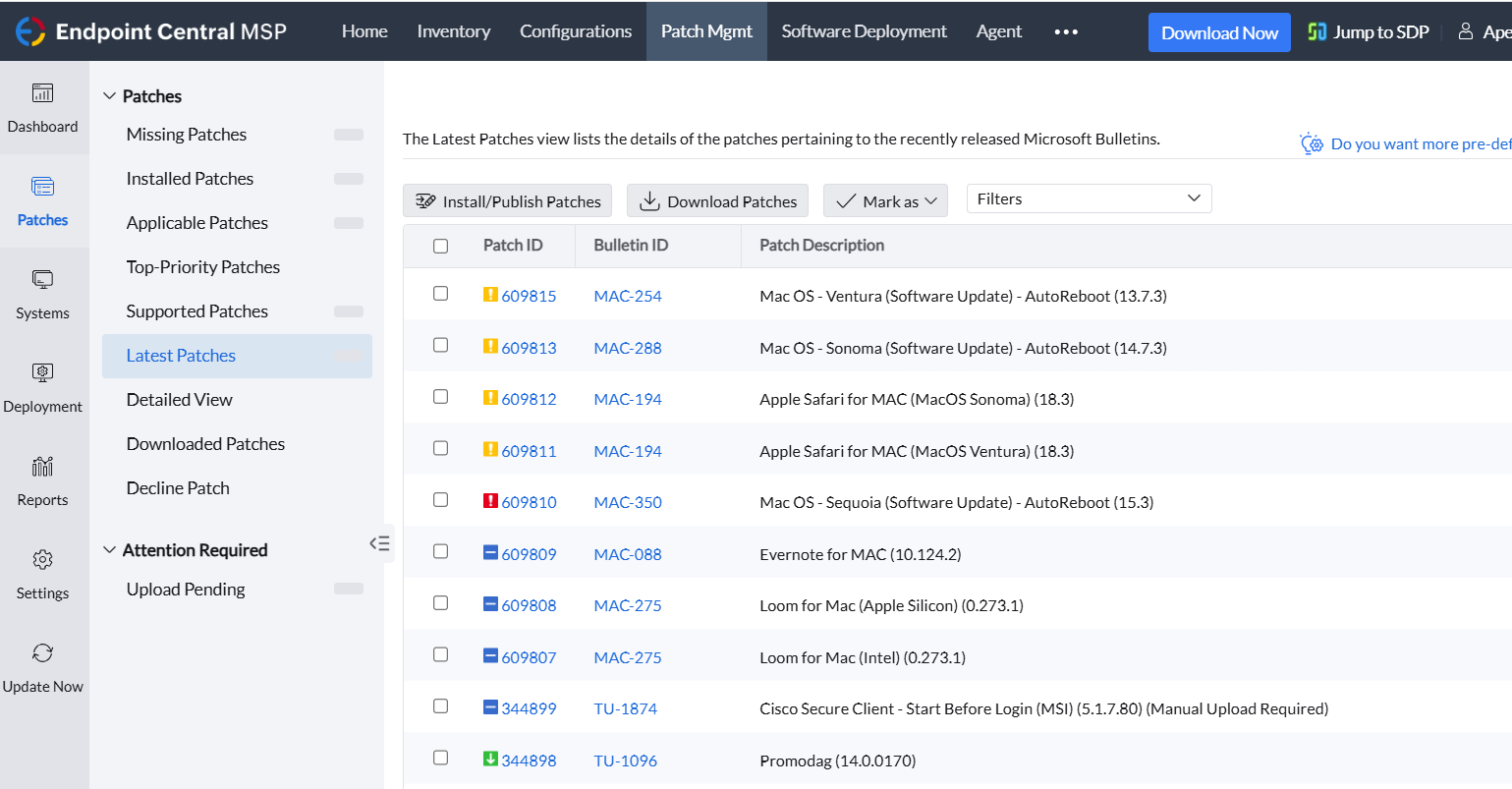Select the checkbox for Promodag patch 344898

(x=440, y=758)
